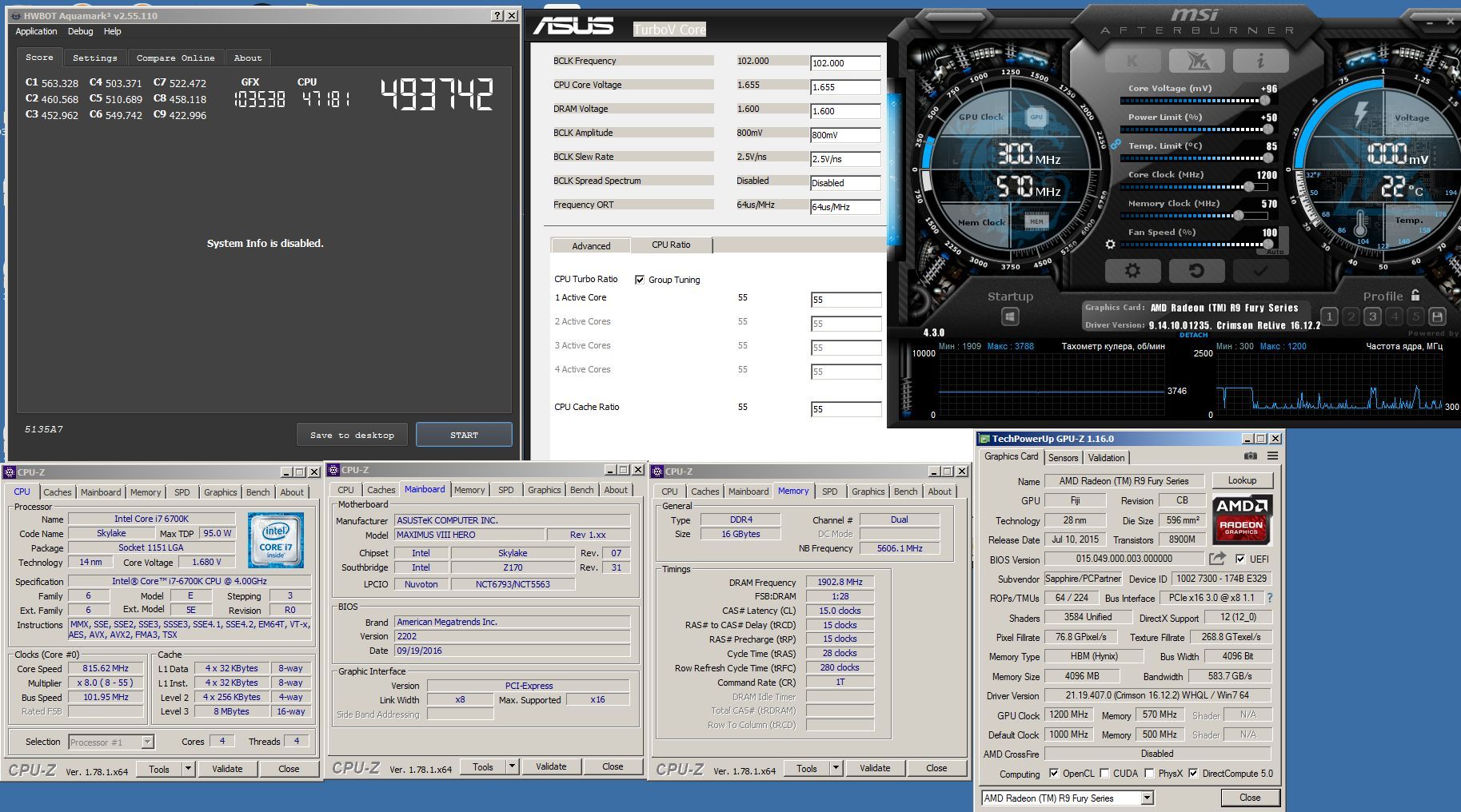The image size is (1461, 812).
Task: Reset Afterburner settings with the reset arrow
Action: pos(1196,271)
